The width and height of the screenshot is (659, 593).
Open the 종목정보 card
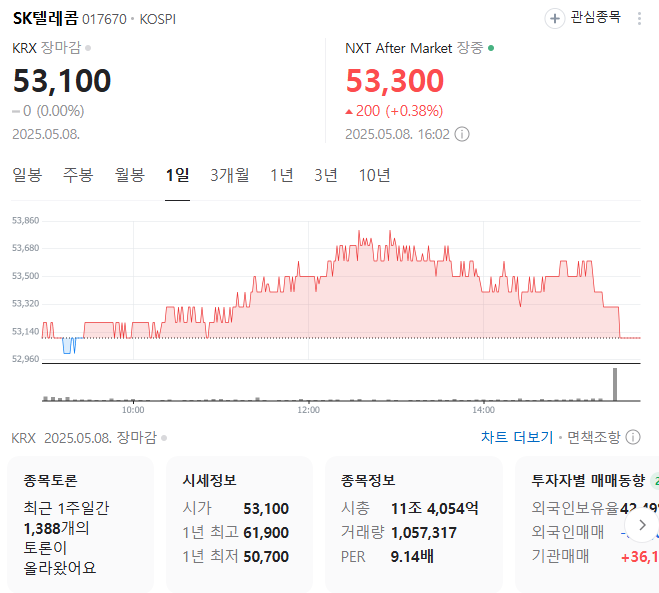click(x=414, y=524)
